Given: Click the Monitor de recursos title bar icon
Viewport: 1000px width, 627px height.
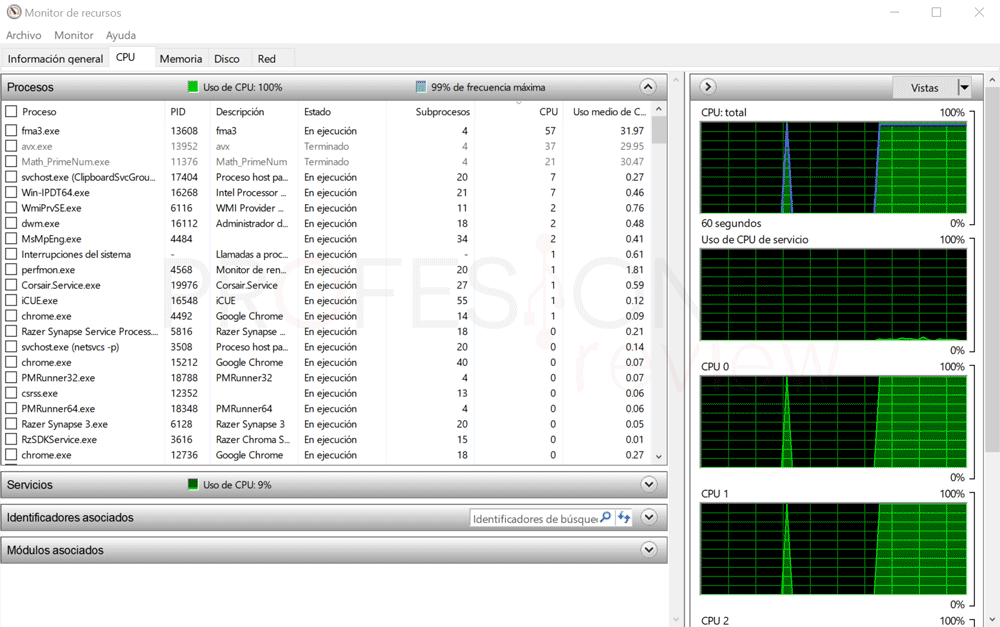Looking at the screenshot, I should (x=14, y=12).
